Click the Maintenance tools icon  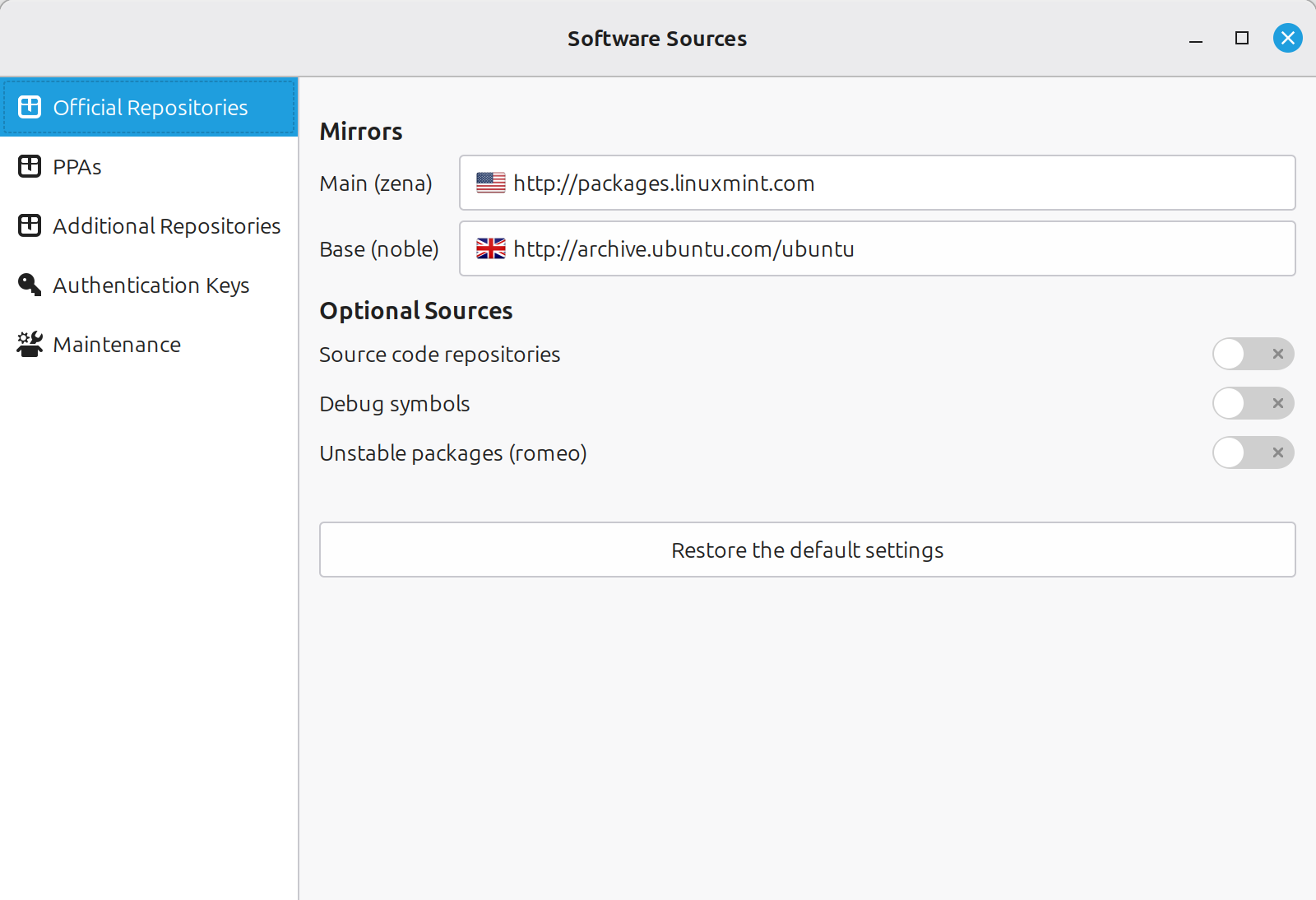click(x=30, y=344)
